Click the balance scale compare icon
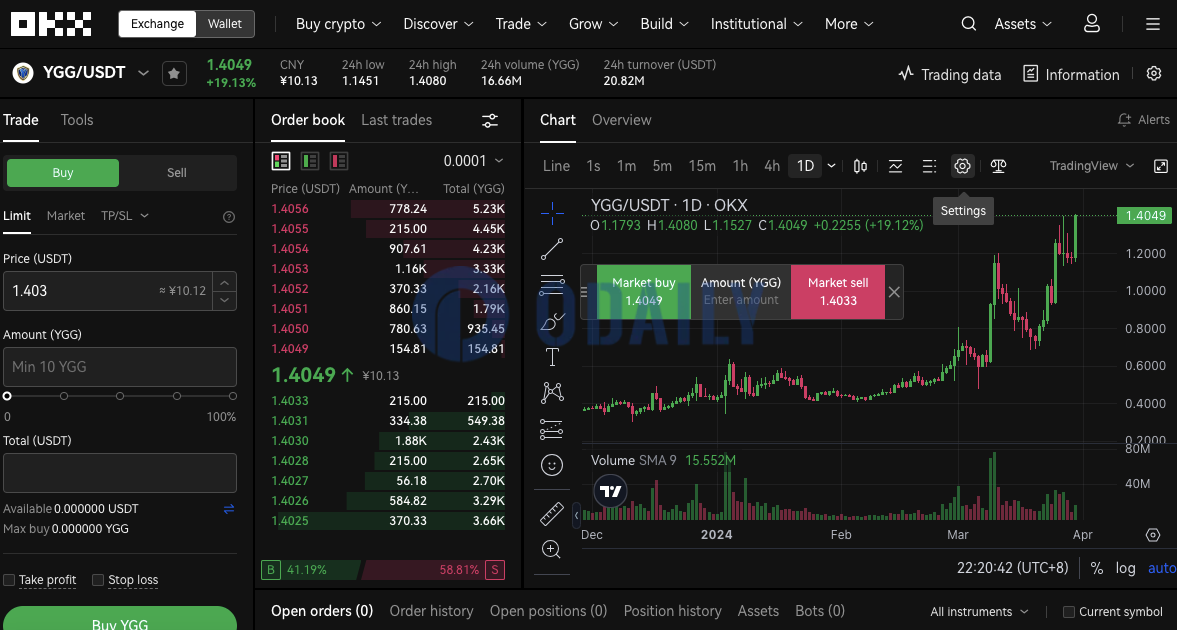 (x=998, y=166)
